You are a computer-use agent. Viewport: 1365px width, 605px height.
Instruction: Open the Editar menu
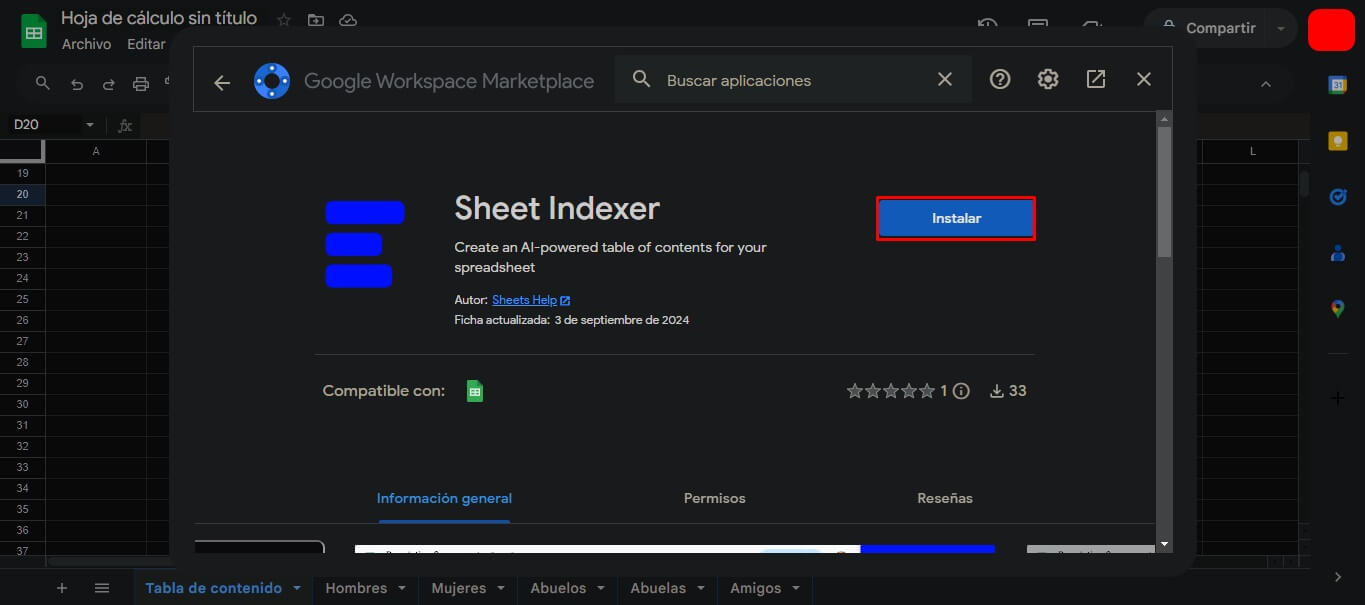[146, 44]
